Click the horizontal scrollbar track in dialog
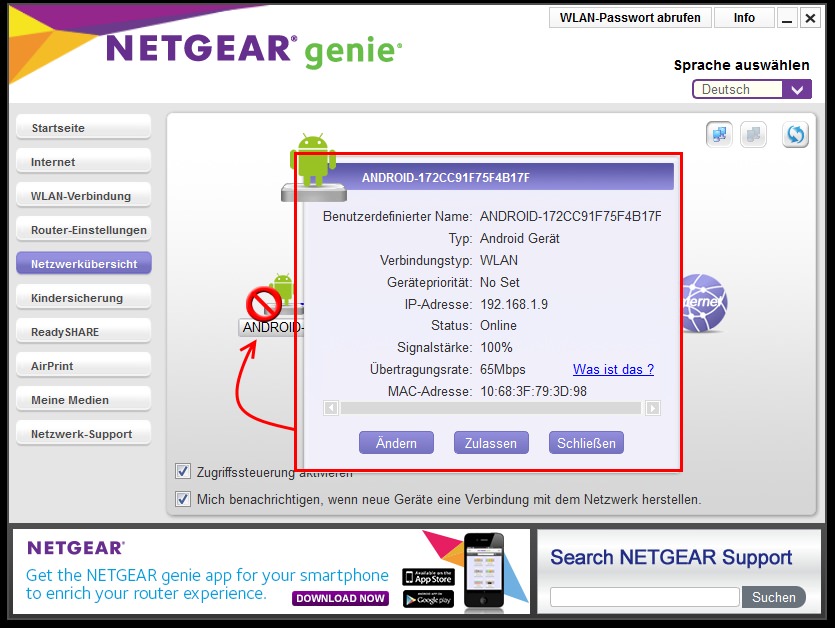Image resolution: width=835 pixels, height=628 pixels. click(x=491, y=408)
